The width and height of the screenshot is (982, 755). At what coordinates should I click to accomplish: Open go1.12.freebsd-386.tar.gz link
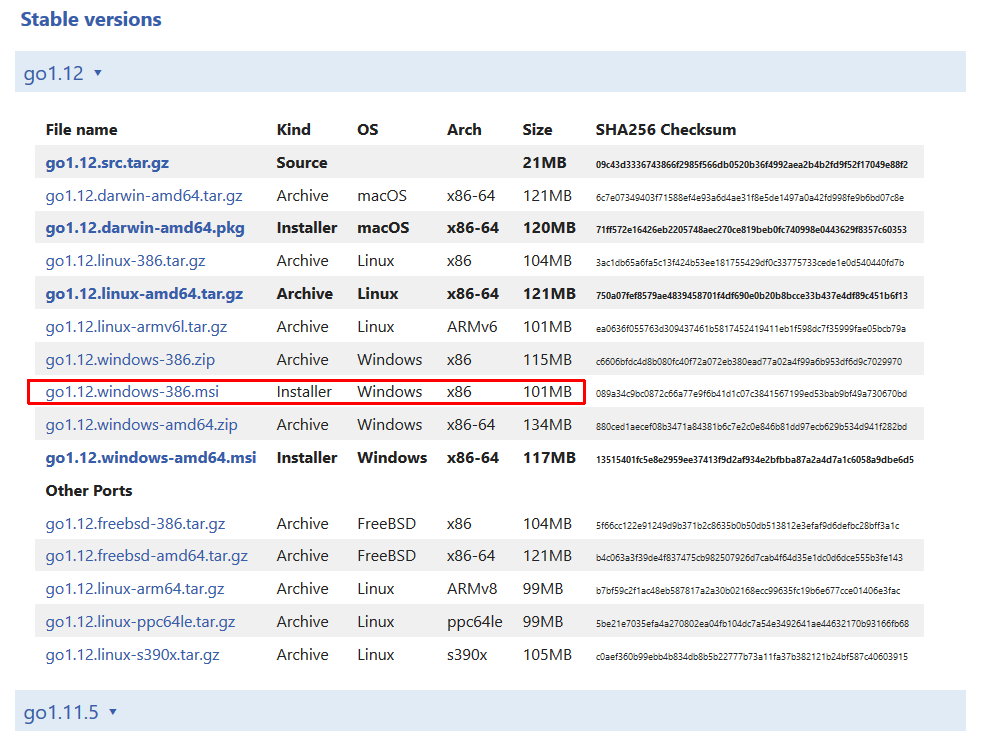click(135, 524)
